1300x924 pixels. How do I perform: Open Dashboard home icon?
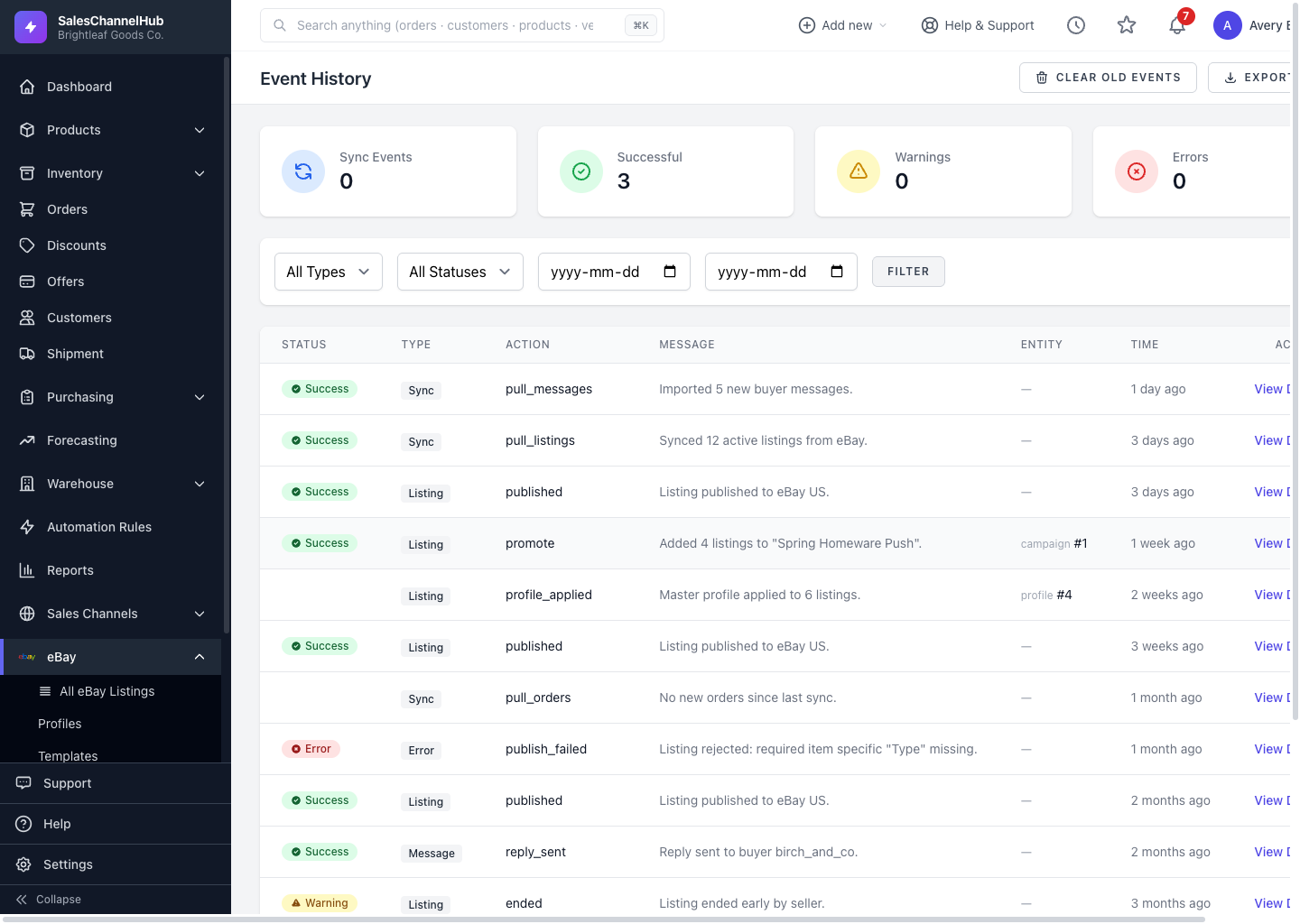coord(27,87)
